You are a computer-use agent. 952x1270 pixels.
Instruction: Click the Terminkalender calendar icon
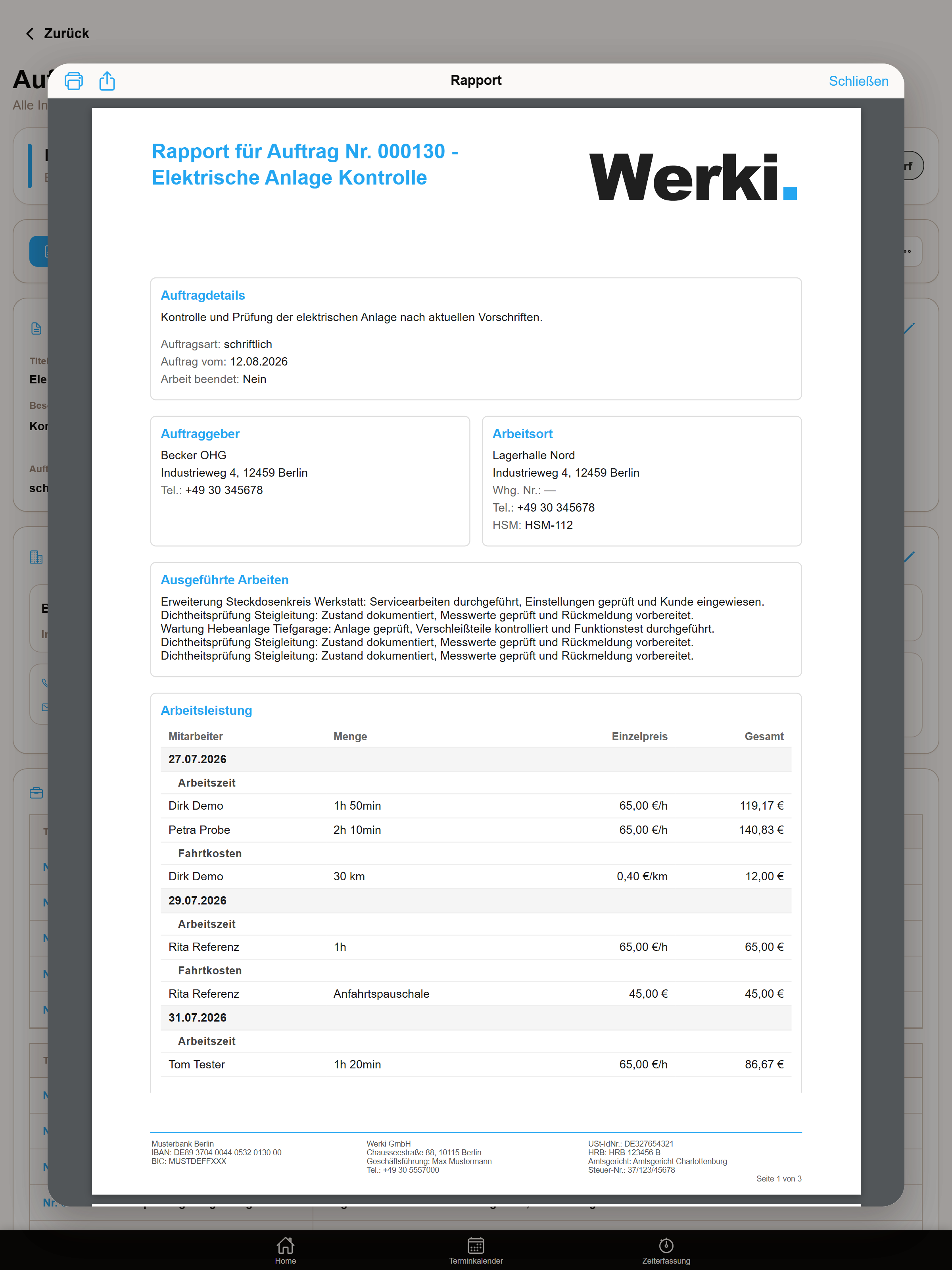tap(476, 1245)
